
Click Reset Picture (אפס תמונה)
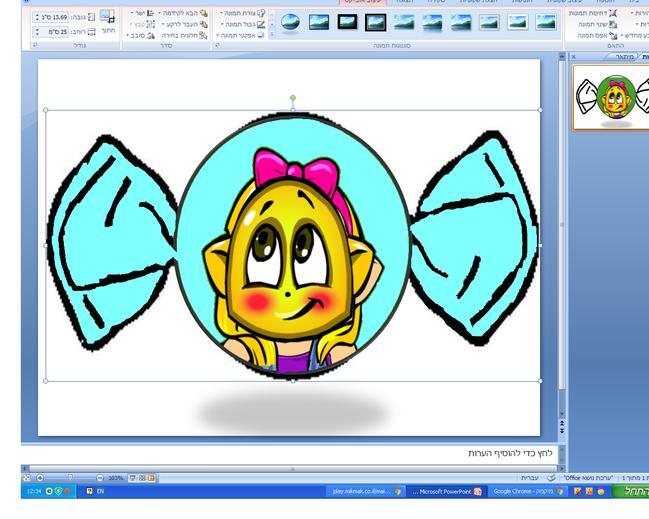pos(598,36)
